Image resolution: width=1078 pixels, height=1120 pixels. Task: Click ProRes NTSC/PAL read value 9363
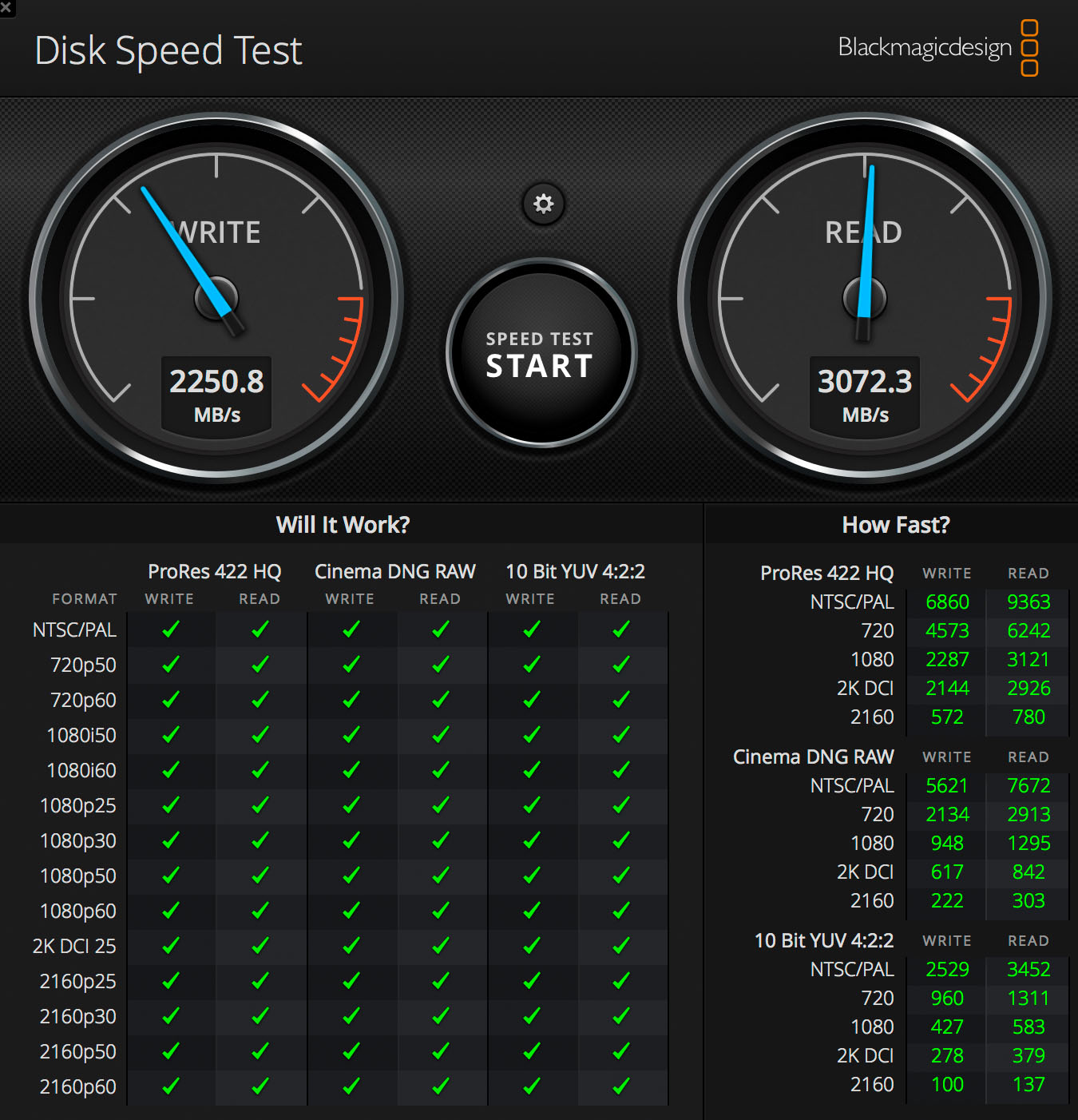(x=1028, y=602)
